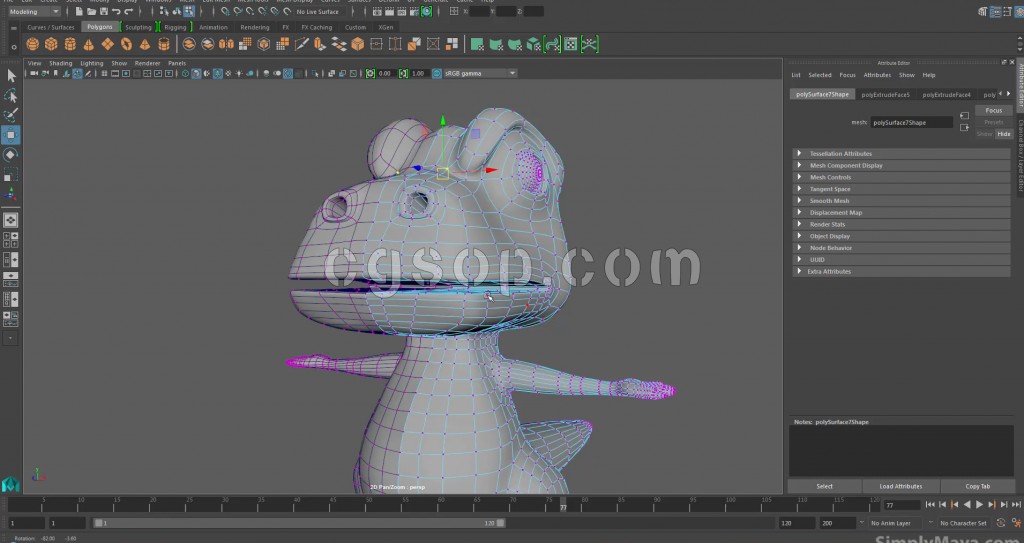Click the Redo arrow icon
Image resolution: width=1024 pixels, height=543 pixels.
tap(129, 12)
